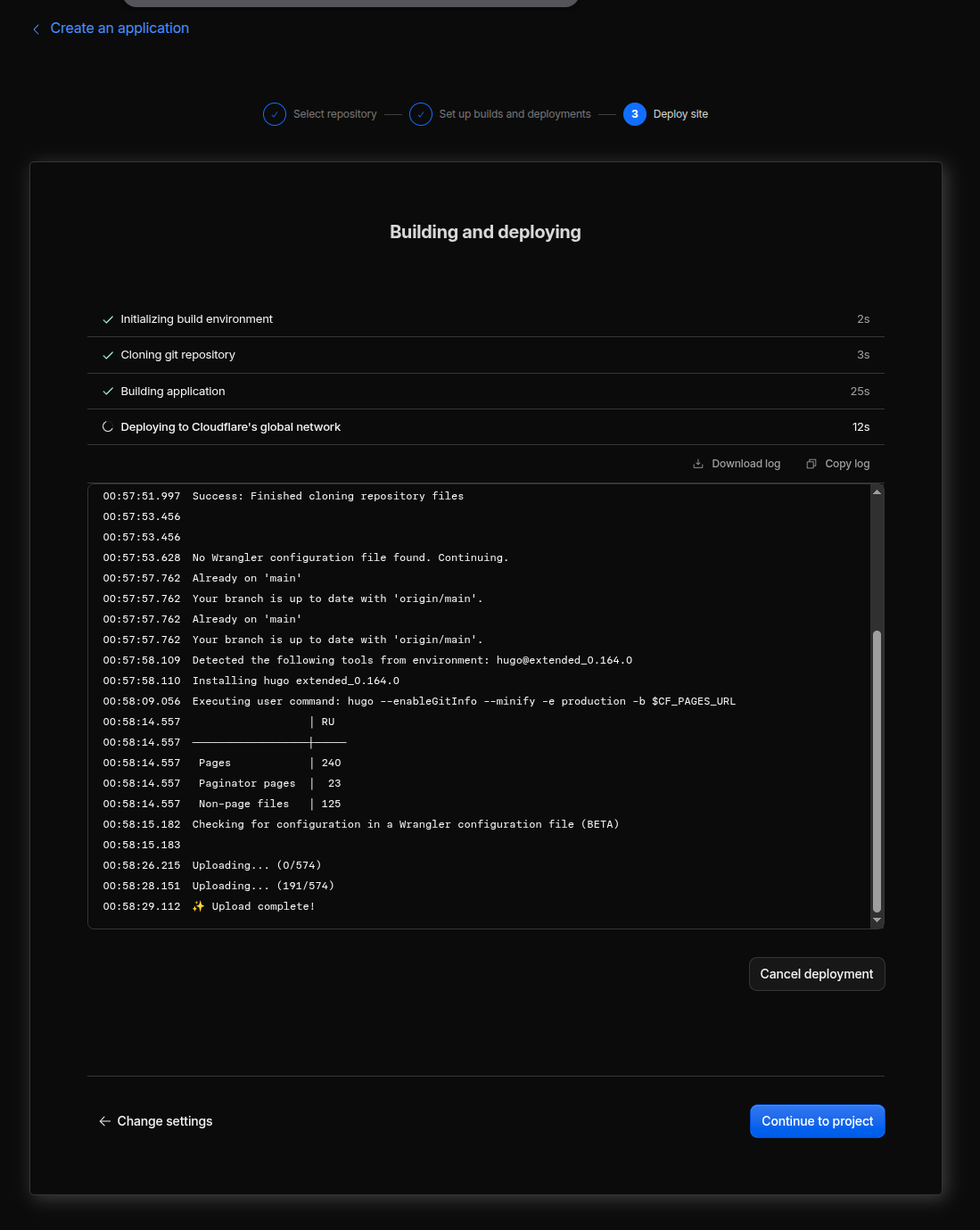Click the Copy log icon
Image resolution: width=980 pixels, height=1230 pixels.
811,464
